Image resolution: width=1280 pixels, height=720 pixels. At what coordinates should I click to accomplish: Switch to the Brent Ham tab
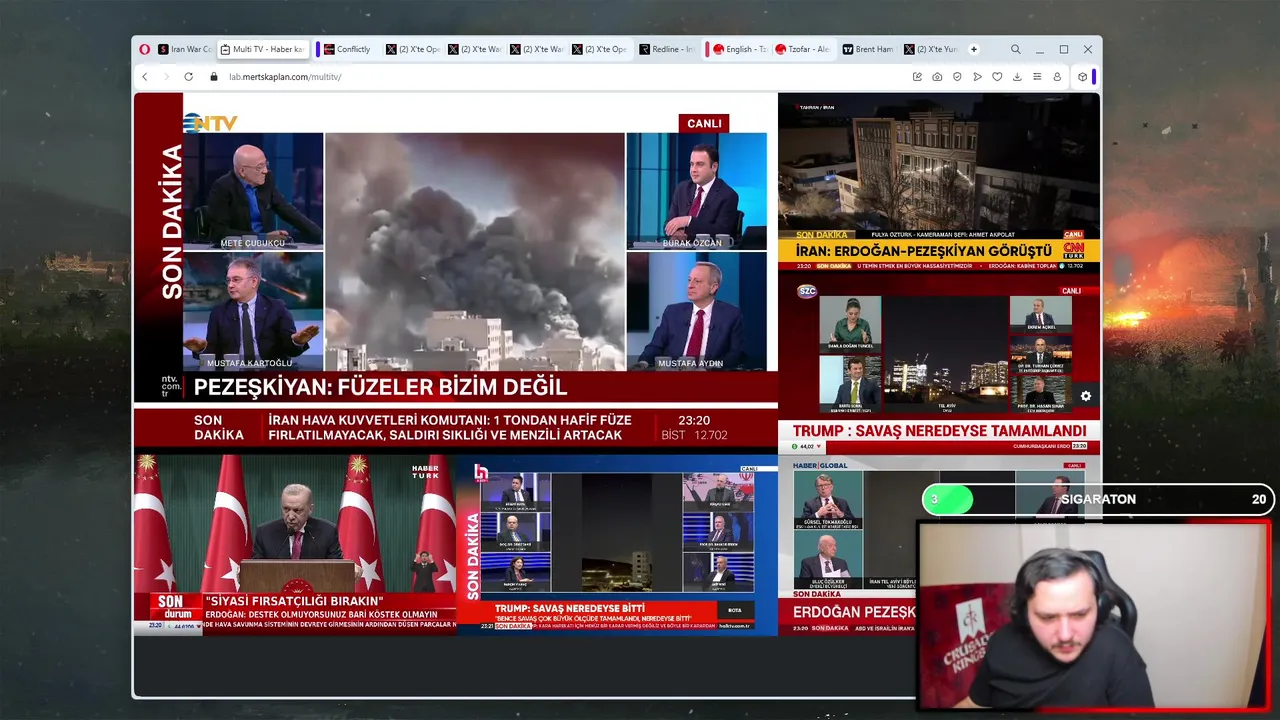pyautogui.click(x=867, y=49)
